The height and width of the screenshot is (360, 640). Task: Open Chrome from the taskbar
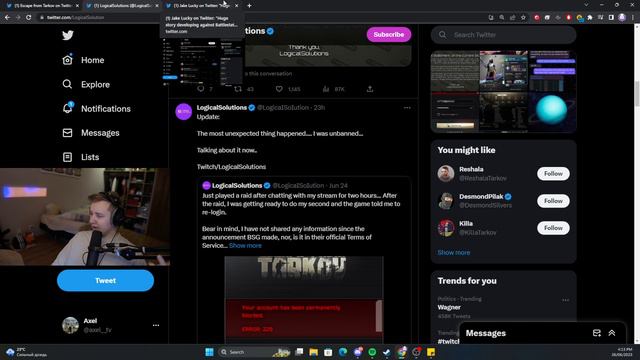pos(402,352)
